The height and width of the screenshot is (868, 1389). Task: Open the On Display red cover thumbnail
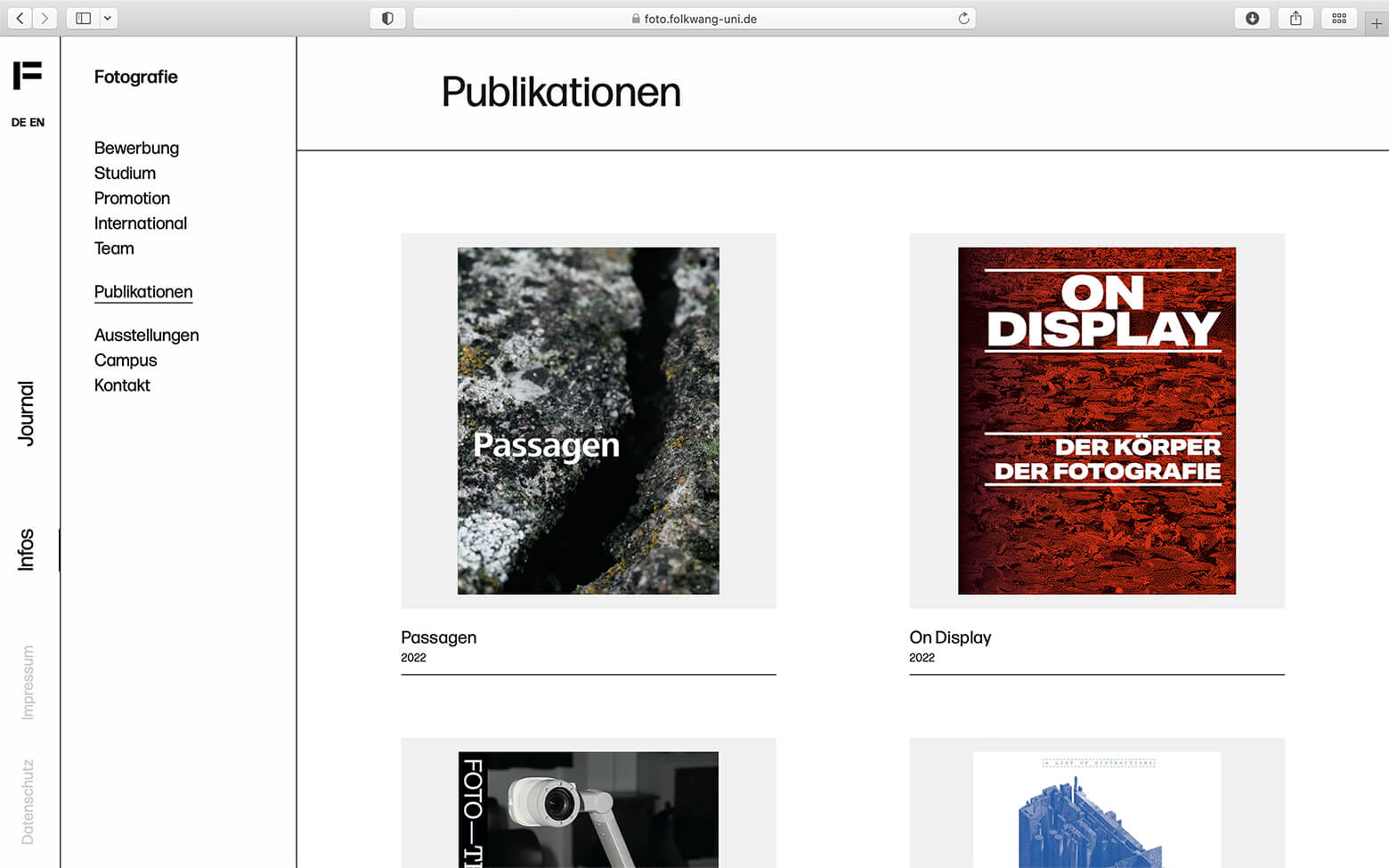[x=1097, y=421]
